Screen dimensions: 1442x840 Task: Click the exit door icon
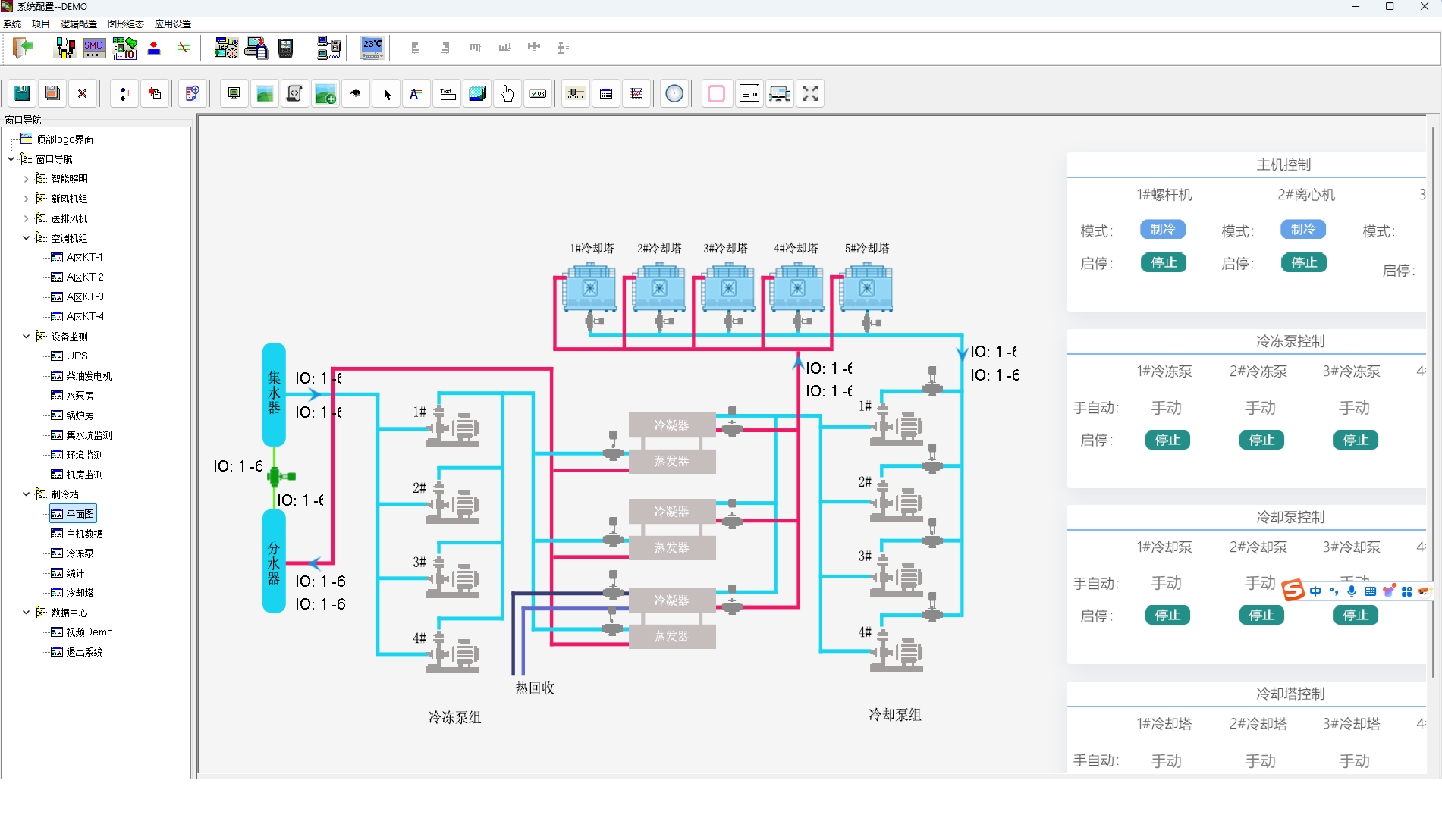(23, 48)
